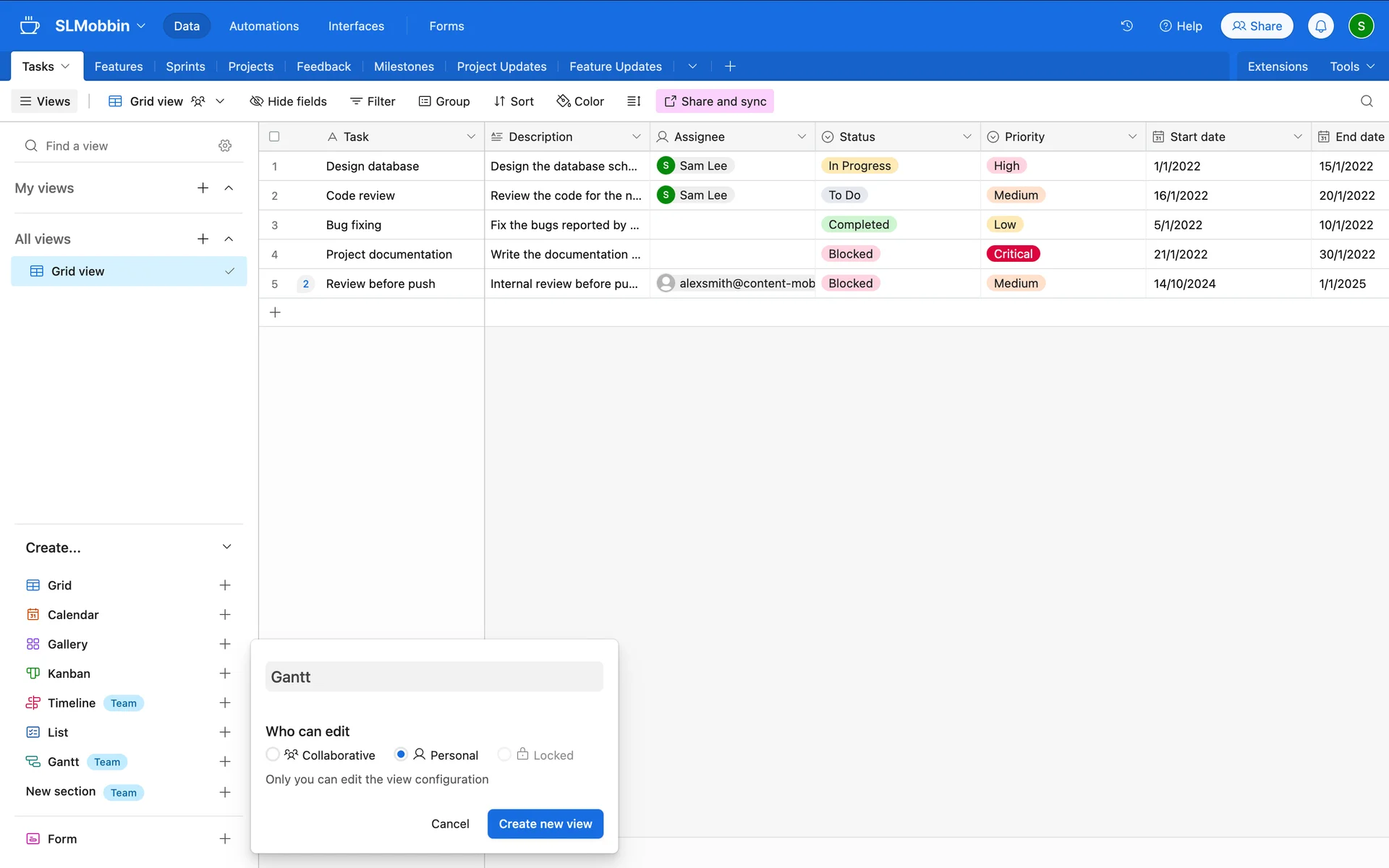Click the notifications bell icon
This screenshot has width=1389, height=868.
tap(1320, 26)
